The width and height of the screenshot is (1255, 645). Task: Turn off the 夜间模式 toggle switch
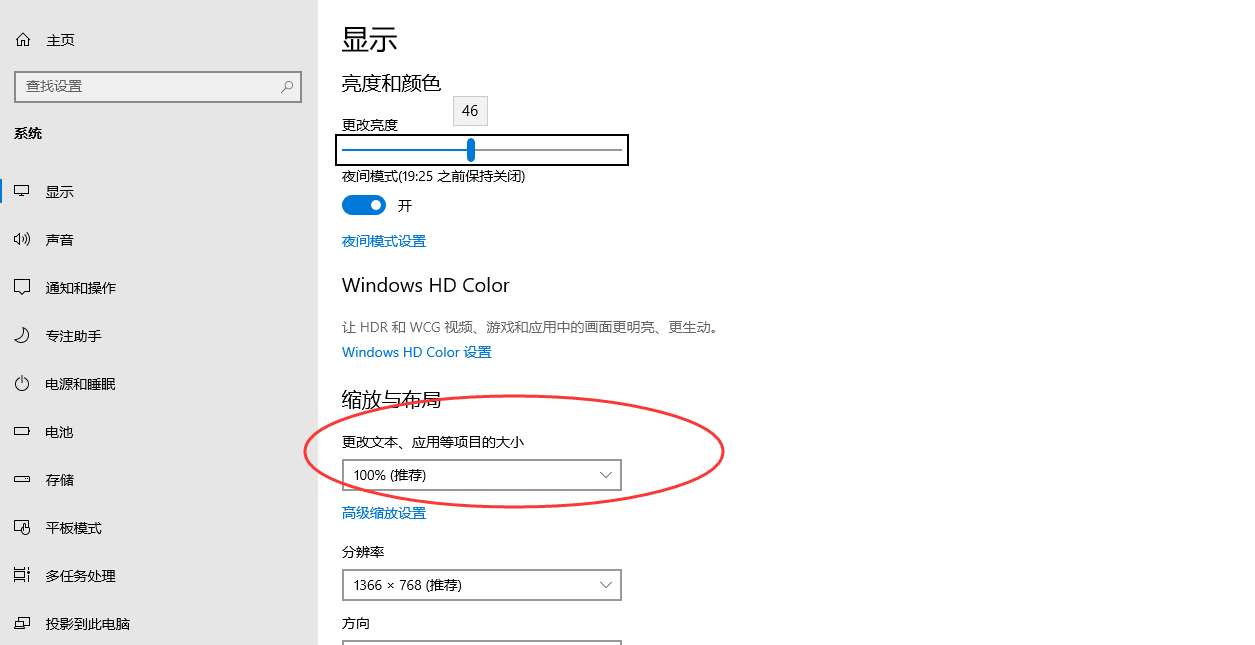[x=364, y=205]
